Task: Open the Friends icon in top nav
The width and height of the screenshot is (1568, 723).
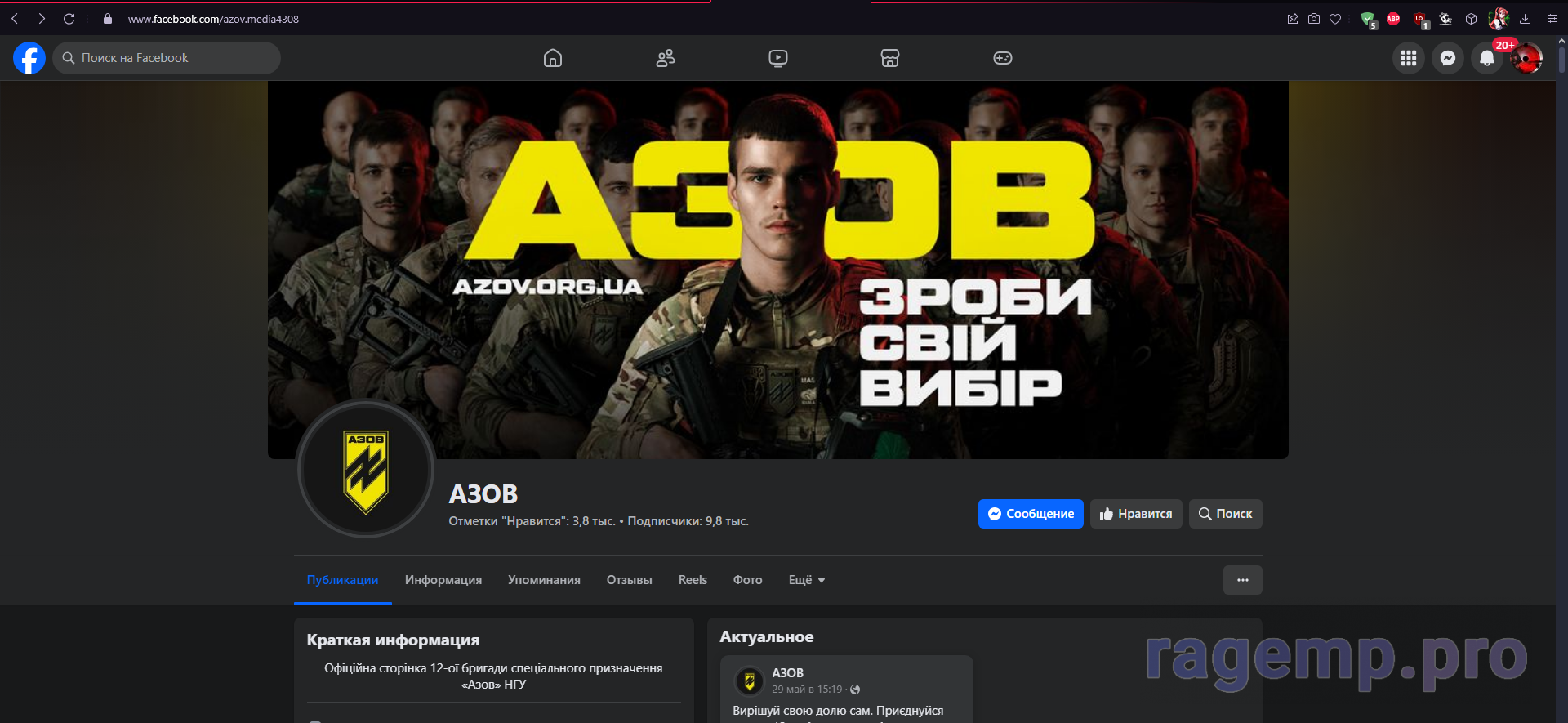Action: [666, 58]
